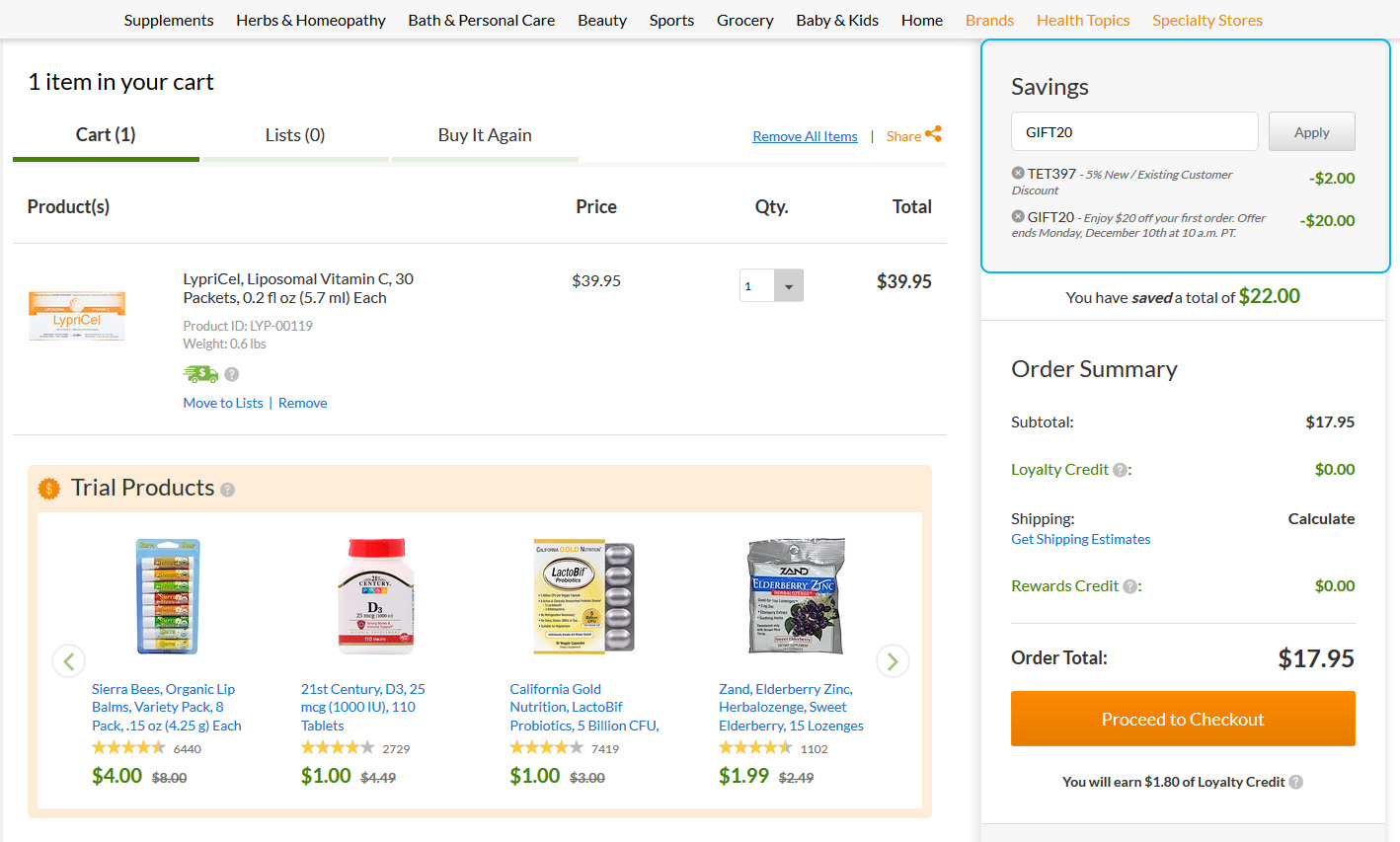
Task: Click Rewards Credit help question mark
Action: click(1129, 586)
